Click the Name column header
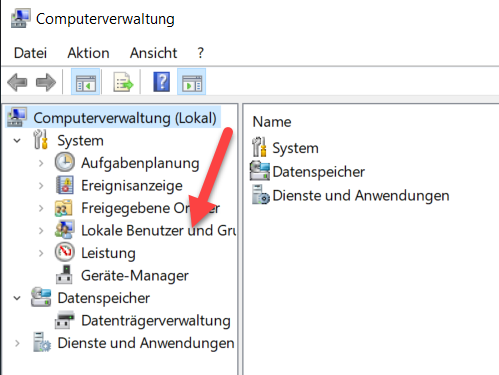This screenshot has height=375, width=499. point(272,122)
